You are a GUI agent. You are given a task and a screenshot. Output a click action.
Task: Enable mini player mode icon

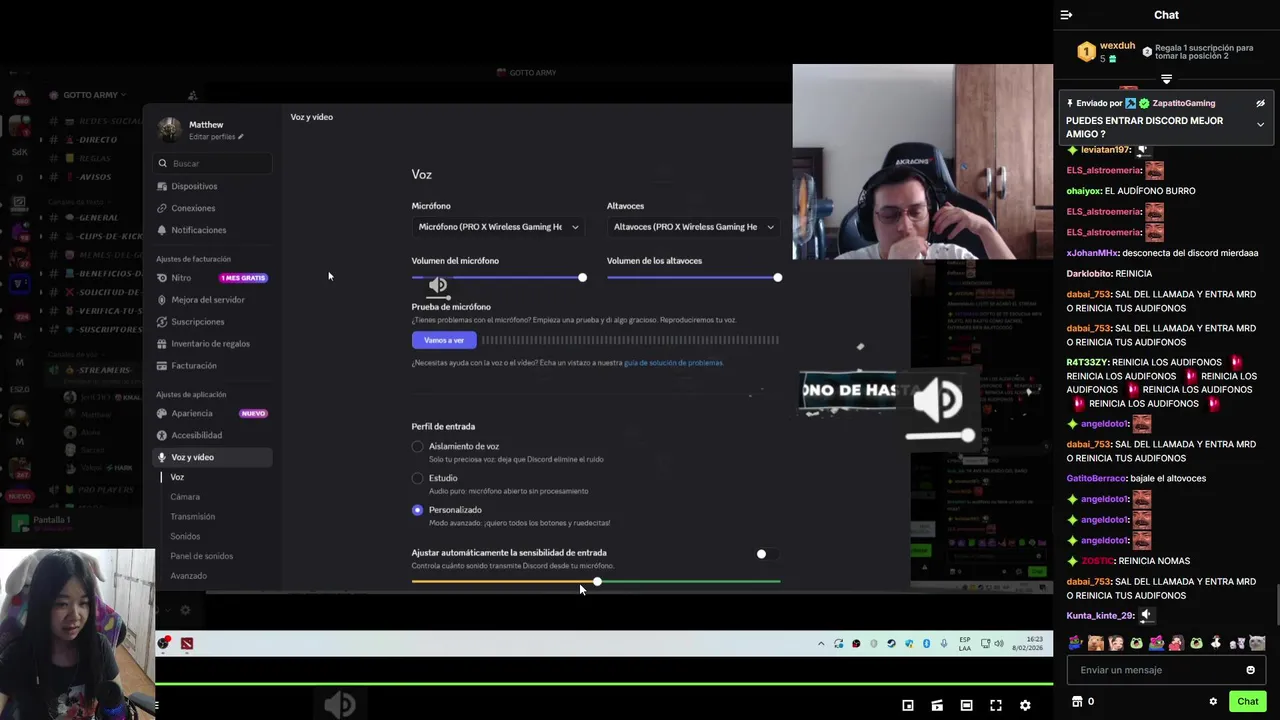click(x=908, y=705)
